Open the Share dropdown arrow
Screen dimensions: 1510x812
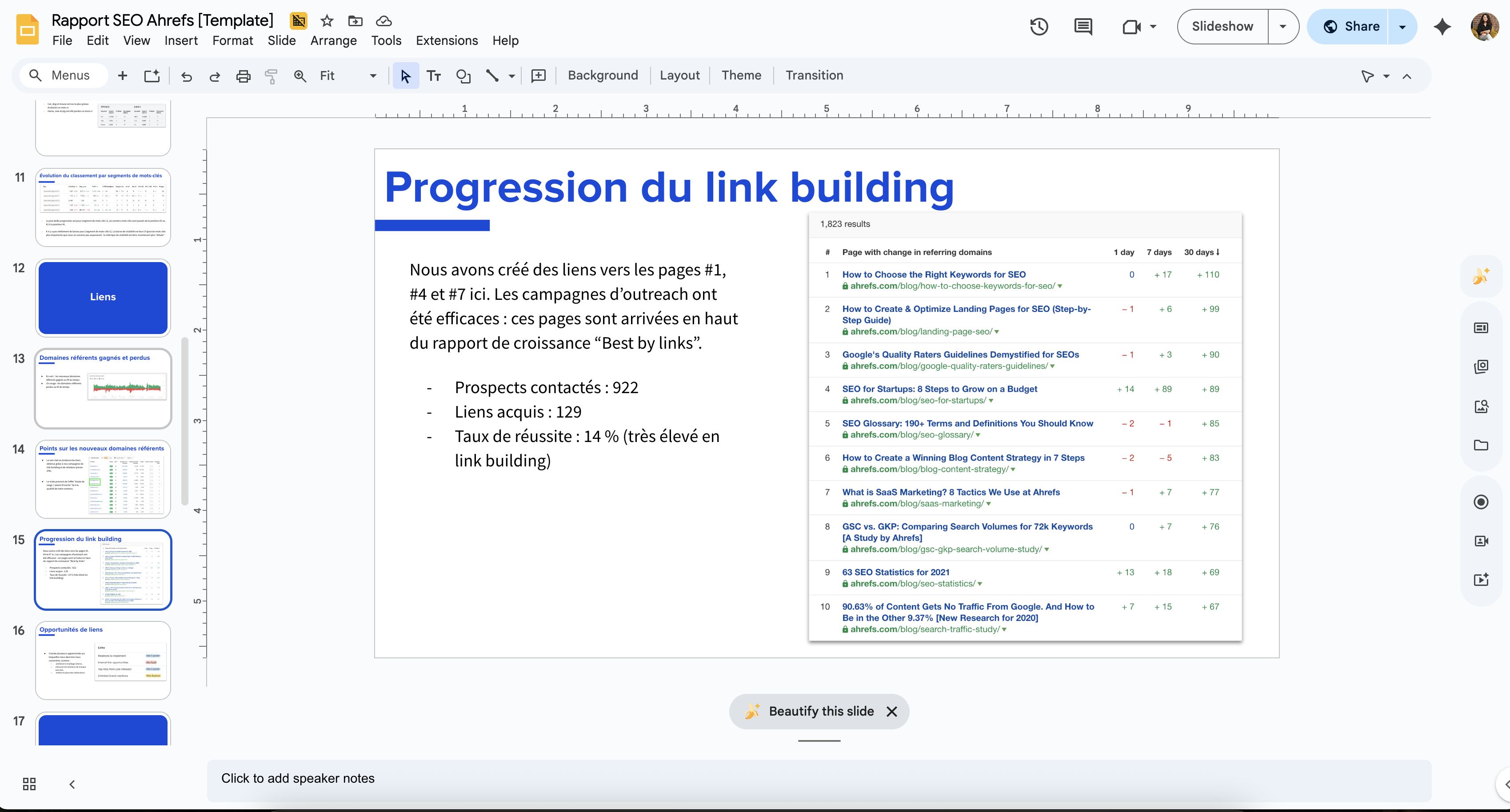[1402, 26]
